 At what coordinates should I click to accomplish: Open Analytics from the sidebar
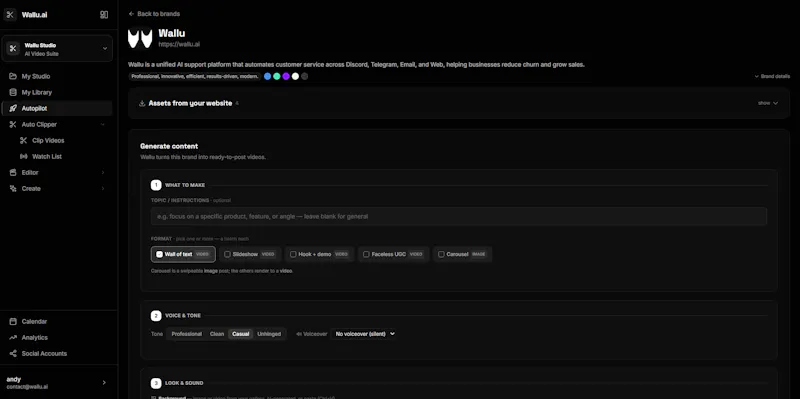click(x=57, y=338)
